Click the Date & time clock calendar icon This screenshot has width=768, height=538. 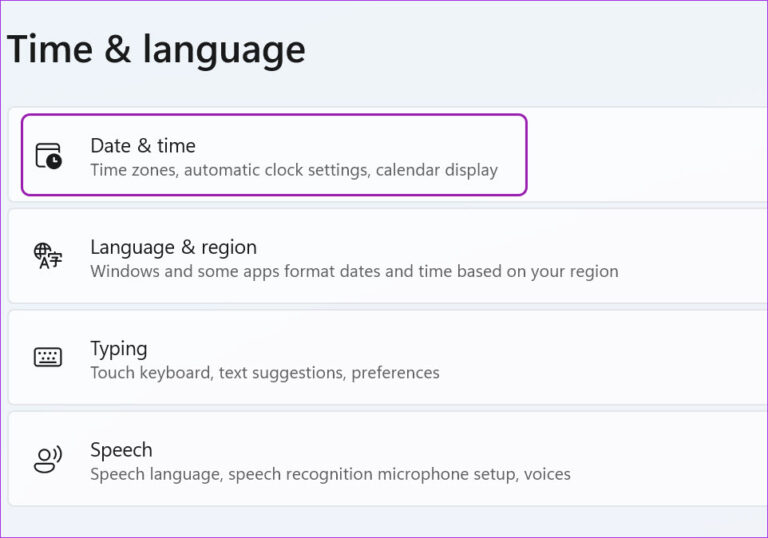click(48, 156)
